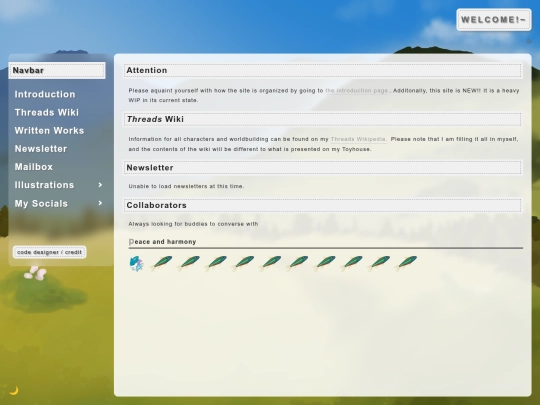
Task: Open the Introduction page from navbar
Action: coord(45,94)
